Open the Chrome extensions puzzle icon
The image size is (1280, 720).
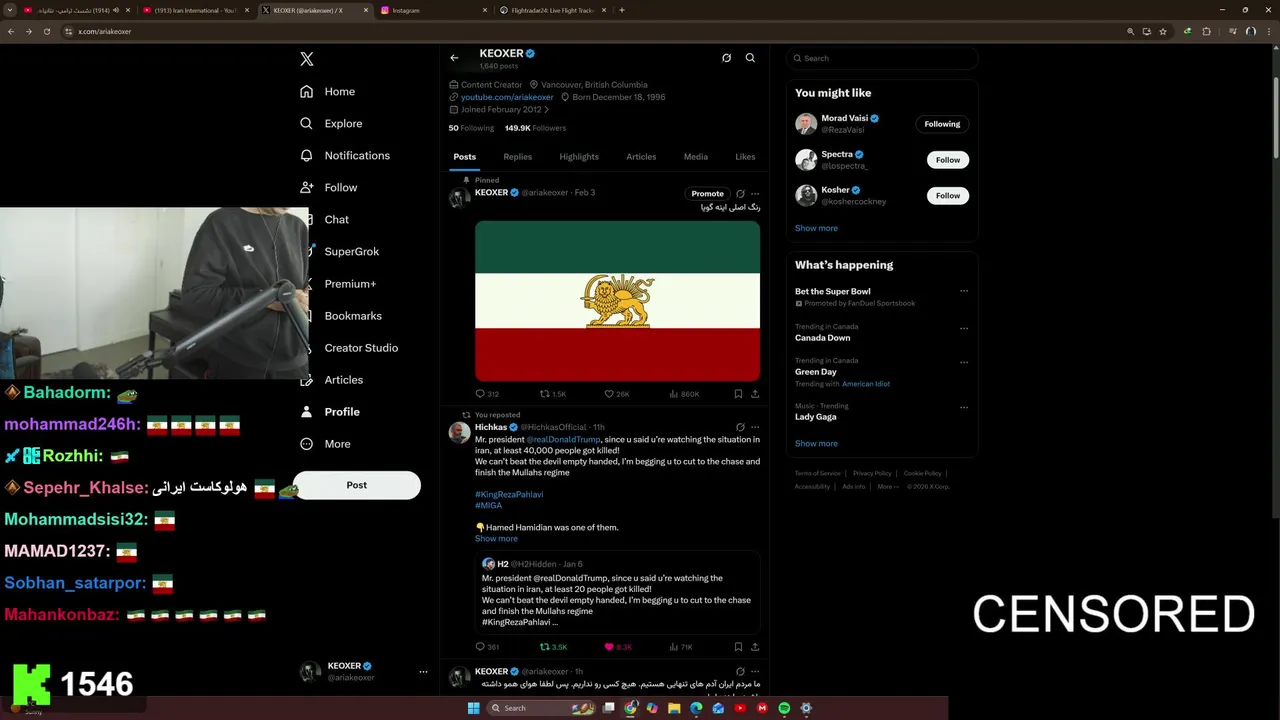(x=1206, y=31)
